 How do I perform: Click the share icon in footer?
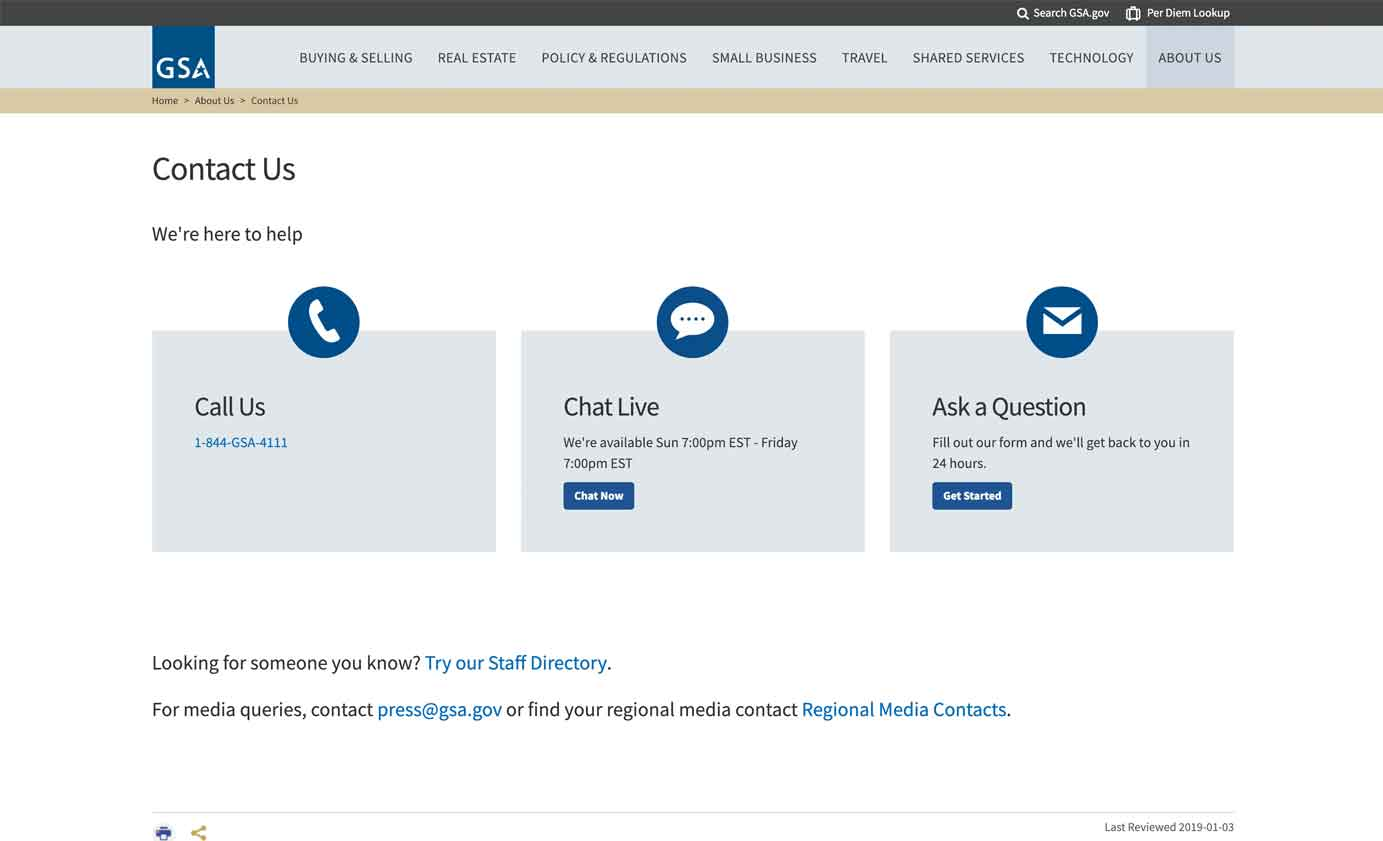199,833
